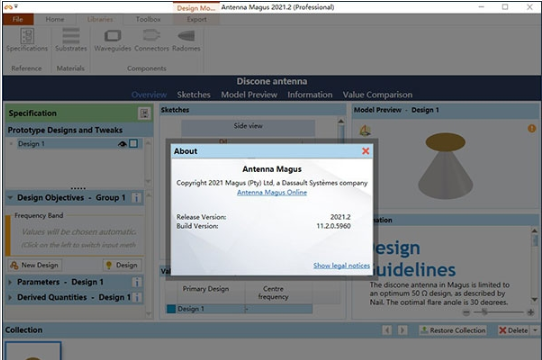The width and height of the screenshot is (542, 360).
Task: Expand Parameters - Design 1 section
Action: [x=10, y=282]
